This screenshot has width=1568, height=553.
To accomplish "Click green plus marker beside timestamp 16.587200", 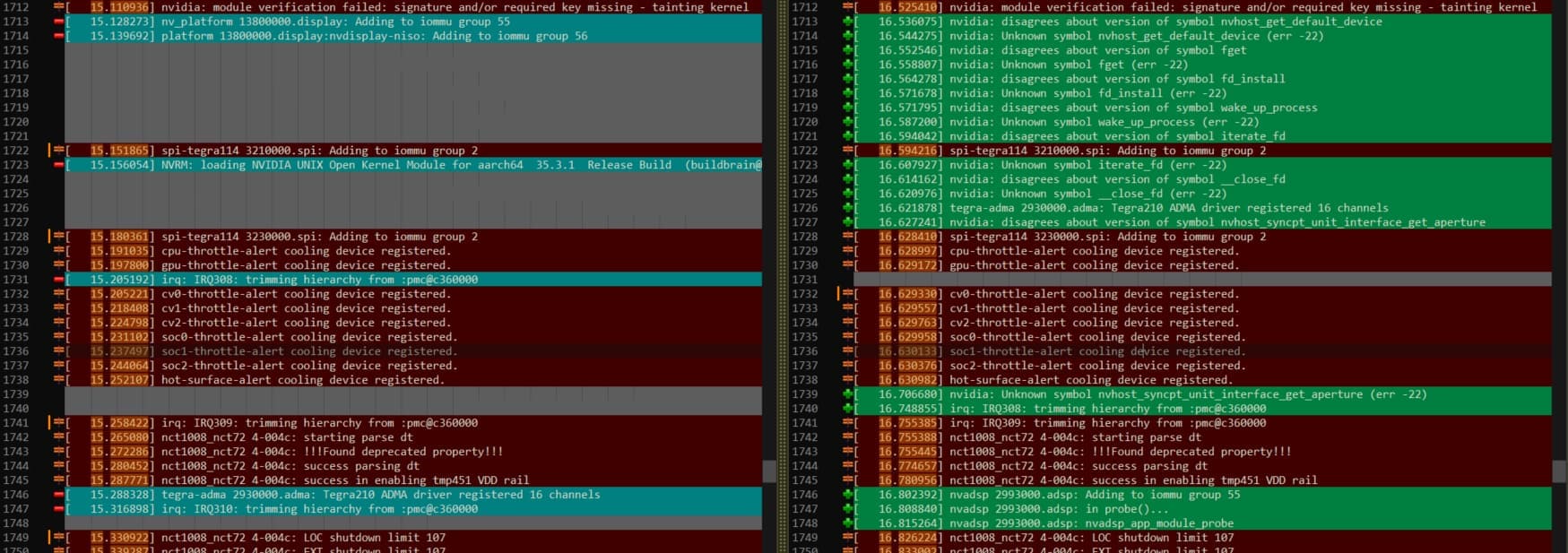I will (847, 122).
